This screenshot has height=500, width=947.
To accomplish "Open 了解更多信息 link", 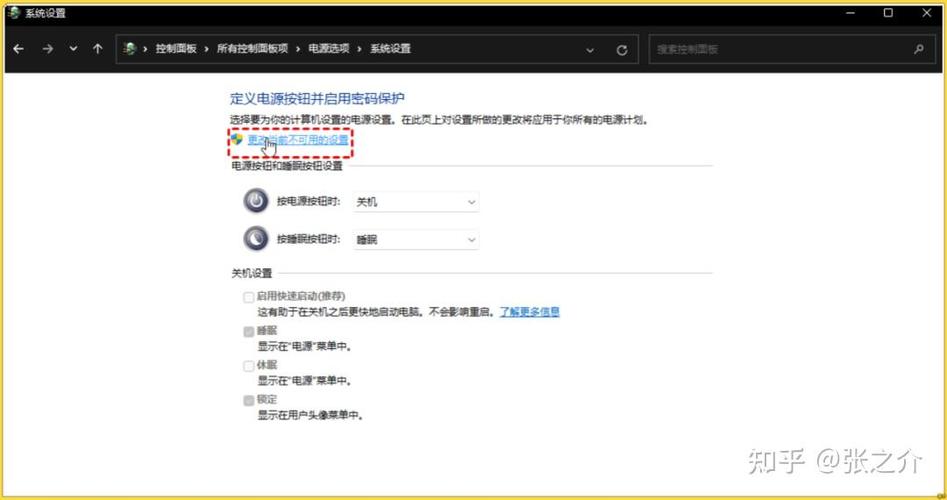I will [529, 312].
